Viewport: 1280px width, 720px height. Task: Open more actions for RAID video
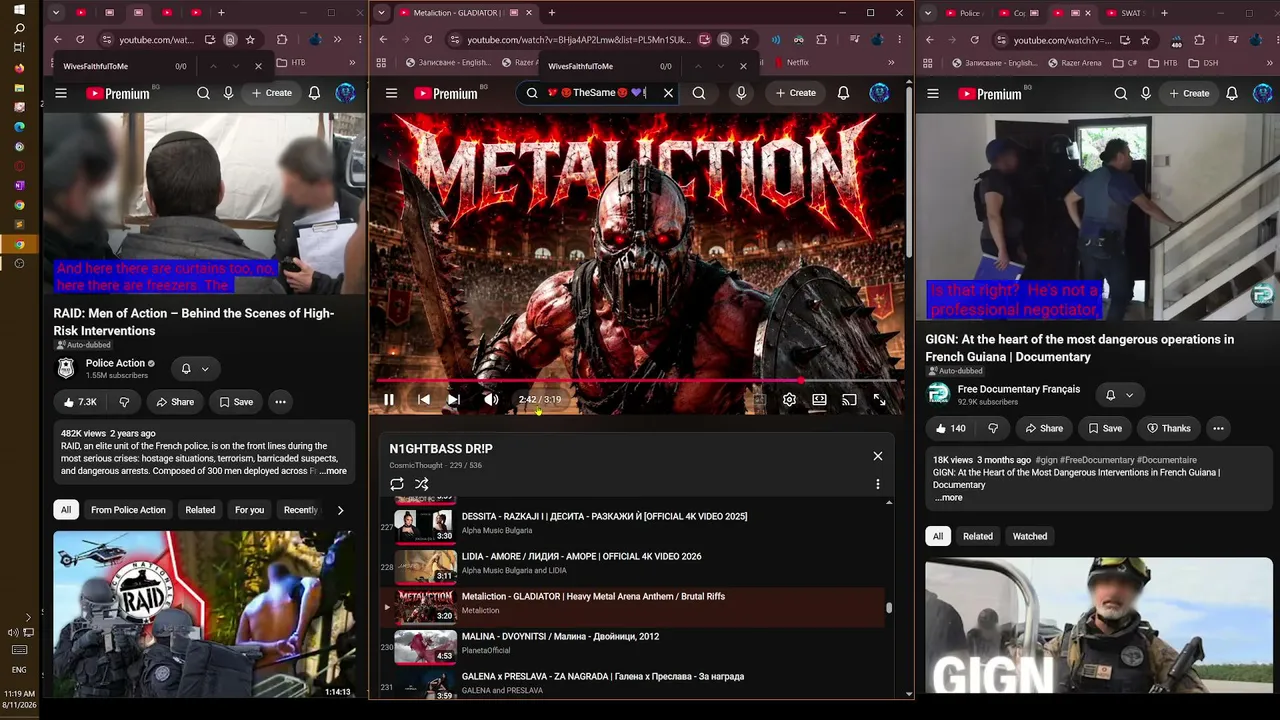(x=281, y=402)
